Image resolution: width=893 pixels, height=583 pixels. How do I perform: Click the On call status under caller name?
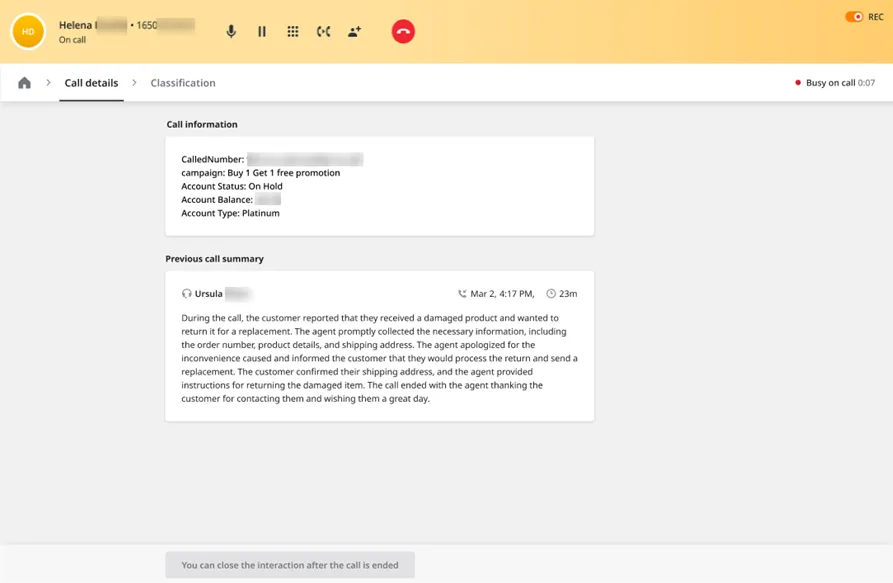coord(72,40)
